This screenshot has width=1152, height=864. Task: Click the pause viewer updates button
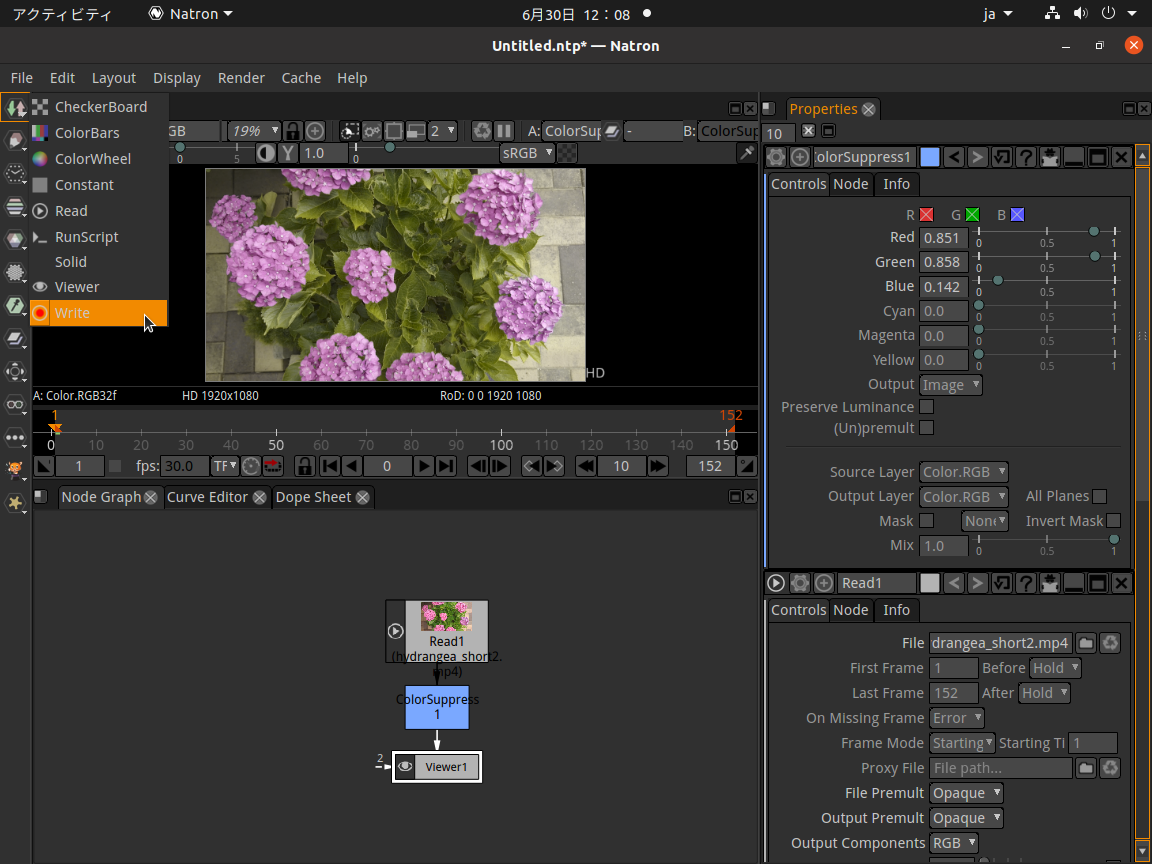502,131
